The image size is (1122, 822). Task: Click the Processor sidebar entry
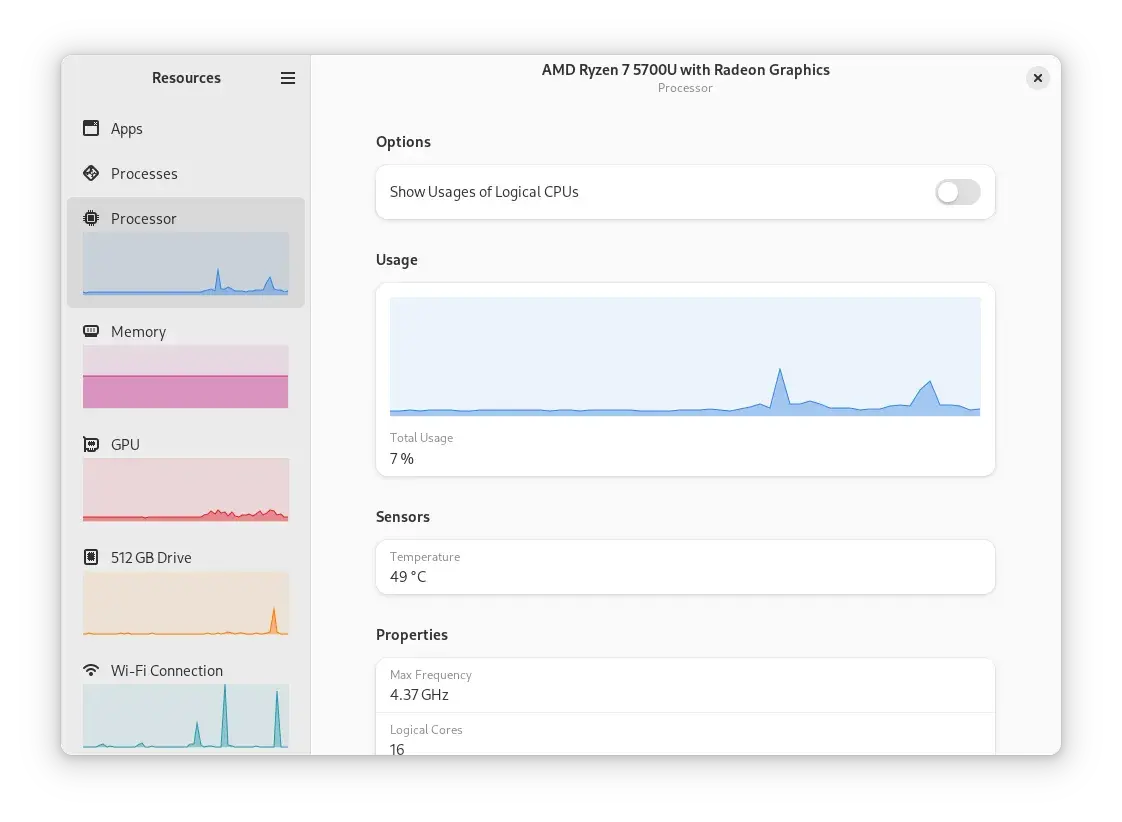[x=144, y=218]
